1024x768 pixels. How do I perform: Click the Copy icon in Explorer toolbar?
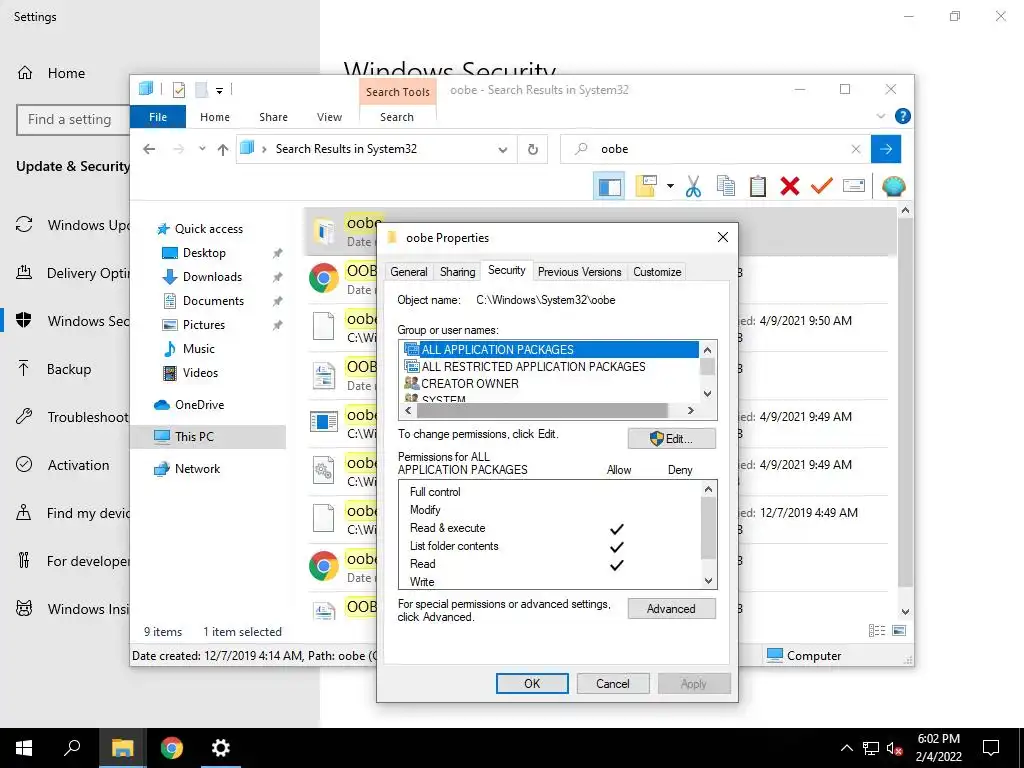726,186
